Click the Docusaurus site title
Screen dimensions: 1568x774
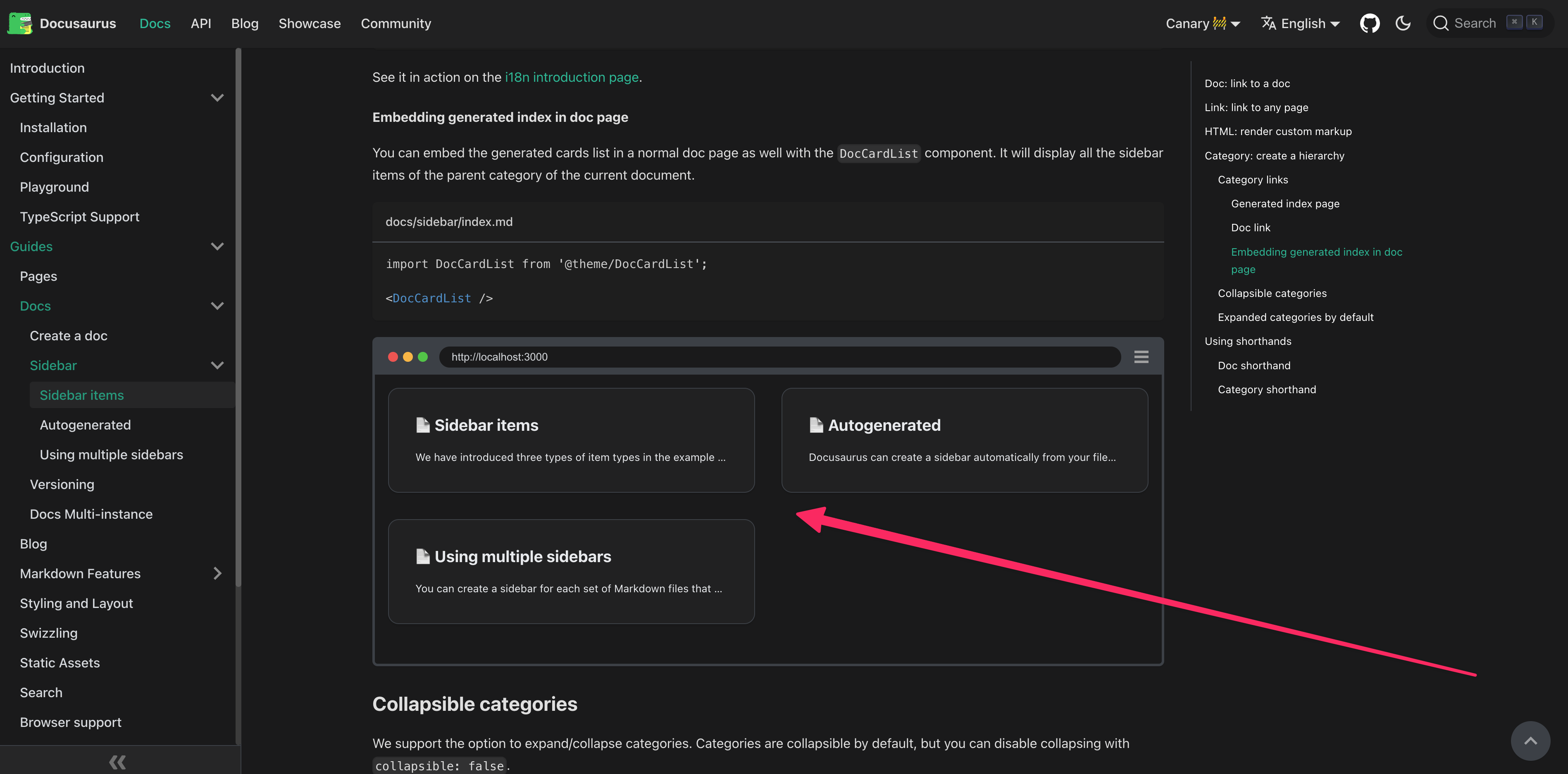[x=78, y=23]
